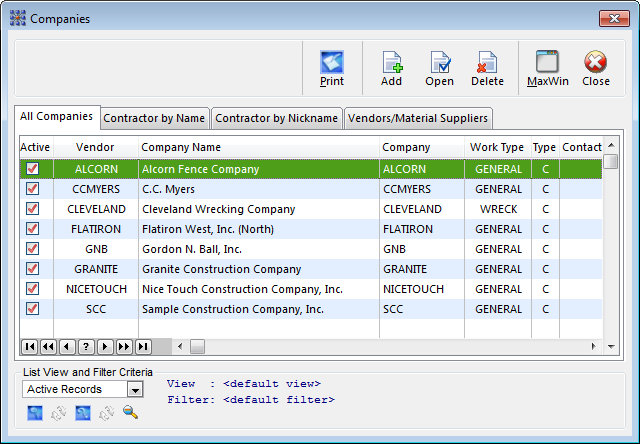The width and height of the screenshot is (640, 444).
Task: Toggle Active checkbox for Gordon N. Ball
Action: pyautogui.click(x=33, y=249)
